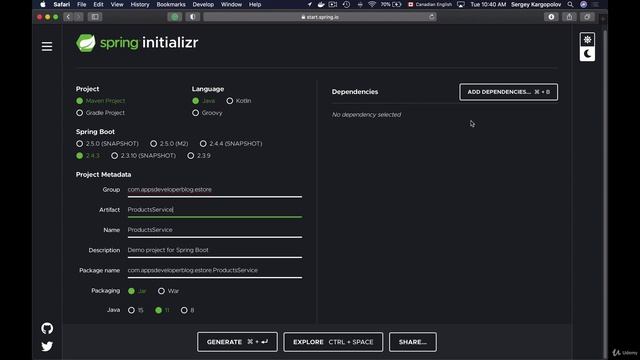
Task: Open Spotlight search in menu bar
Action: pyautogui.click(x=570, y=4)
